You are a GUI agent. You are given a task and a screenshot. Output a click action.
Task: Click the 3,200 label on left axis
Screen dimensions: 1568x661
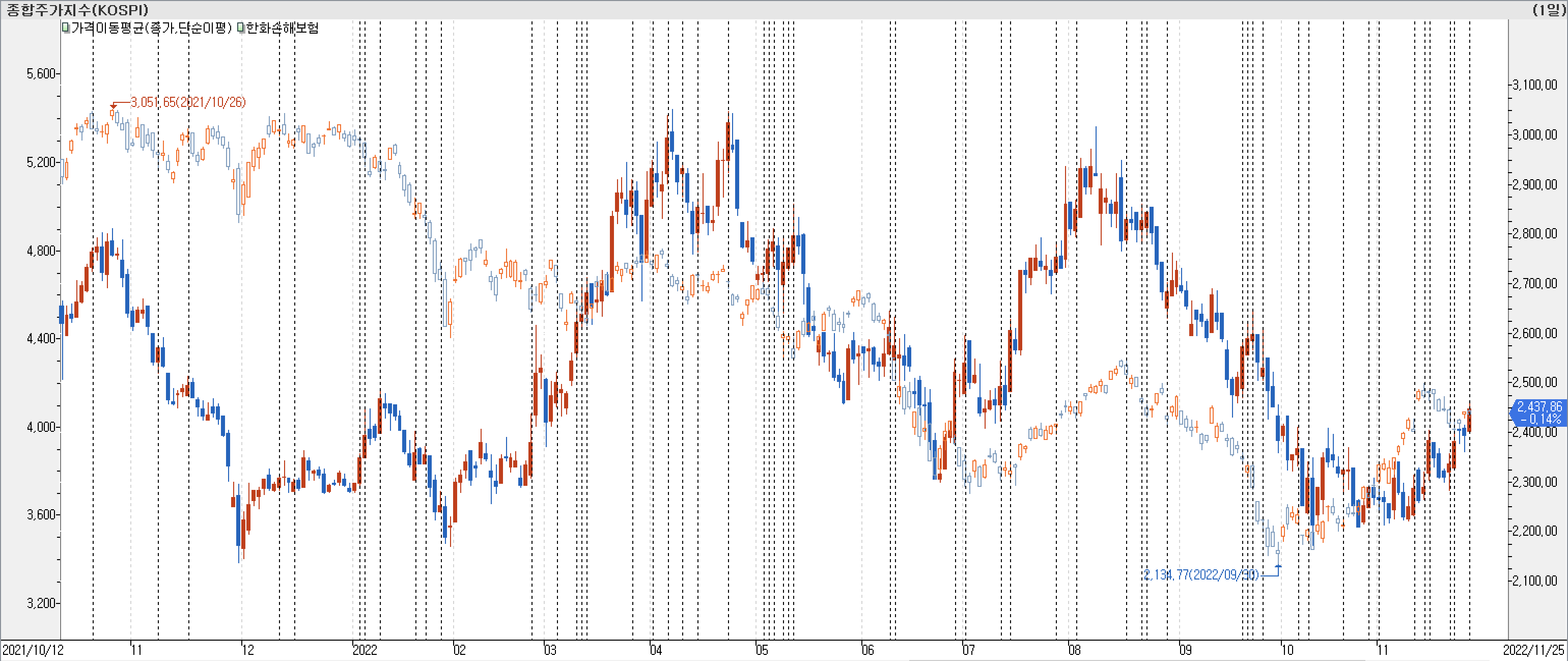pos(40,603)
